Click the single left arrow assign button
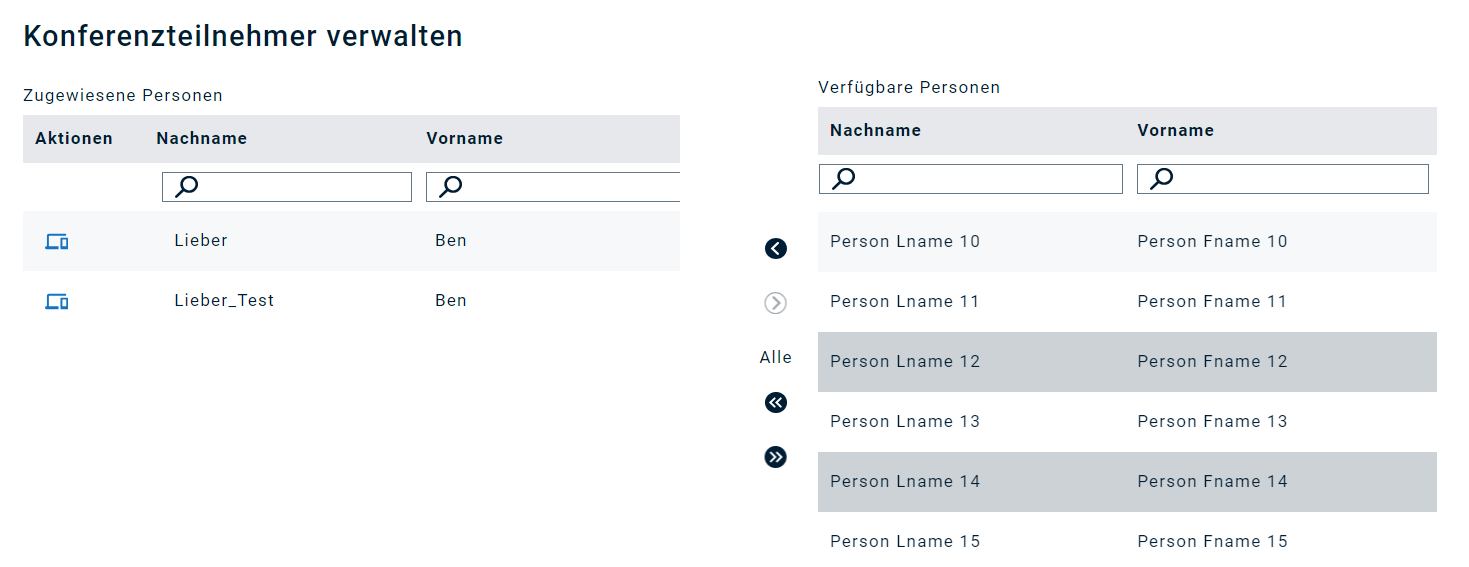1469x567 pixels. [776, 249]
